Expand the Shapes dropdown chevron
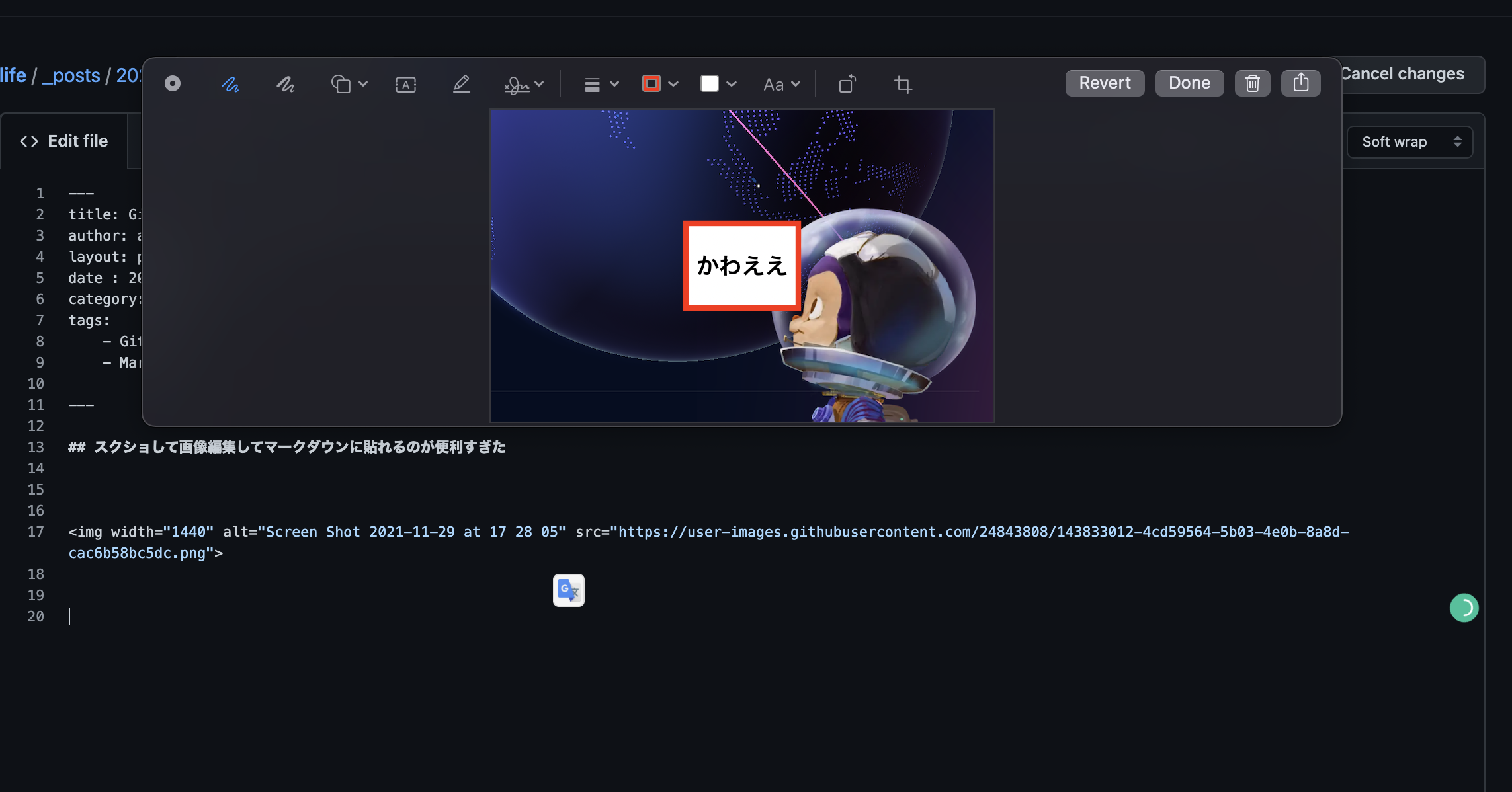The width and height of the screenshot is (1512, 792). (x=363, y=84)
